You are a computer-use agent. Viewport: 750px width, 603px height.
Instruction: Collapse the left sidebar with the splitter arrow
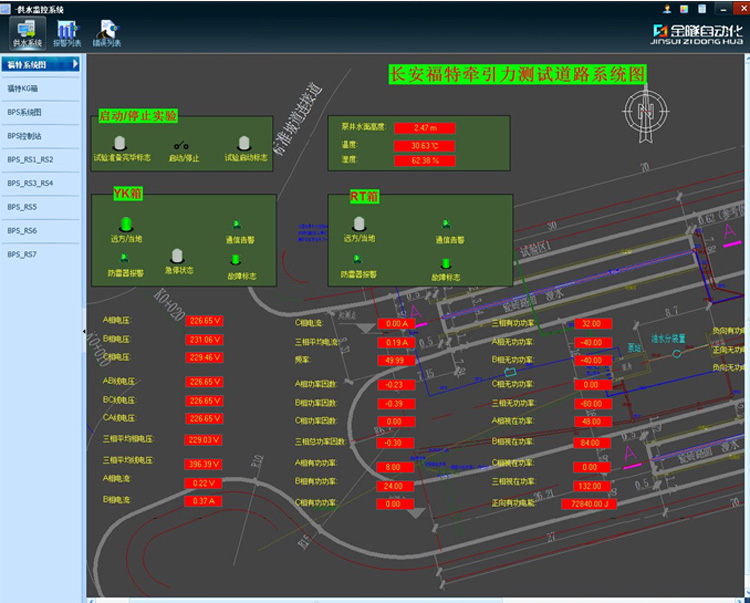pyautogui.click(x=84, y=331)
